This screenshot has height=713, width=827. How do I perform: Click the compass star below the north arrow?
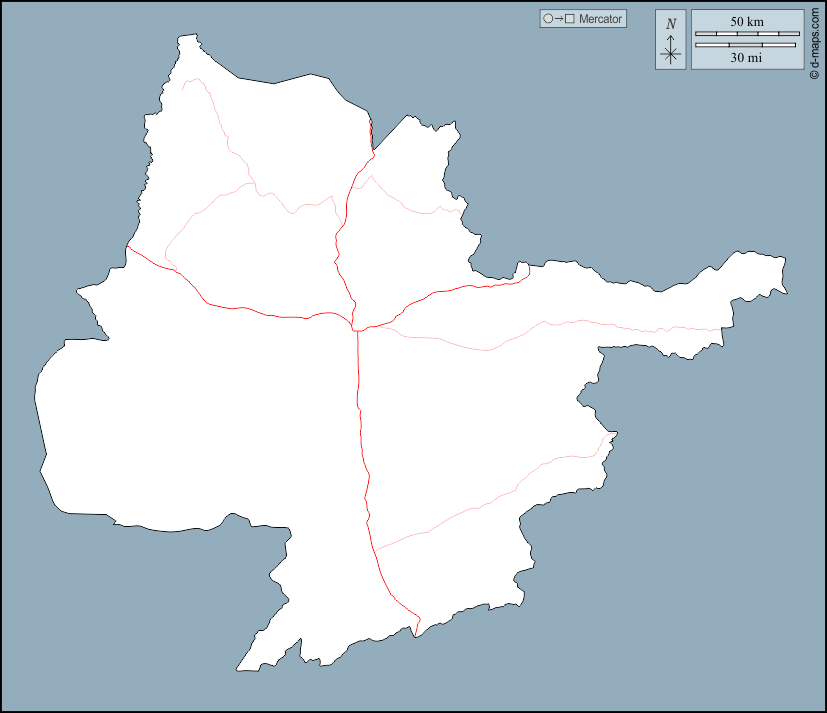671,54
